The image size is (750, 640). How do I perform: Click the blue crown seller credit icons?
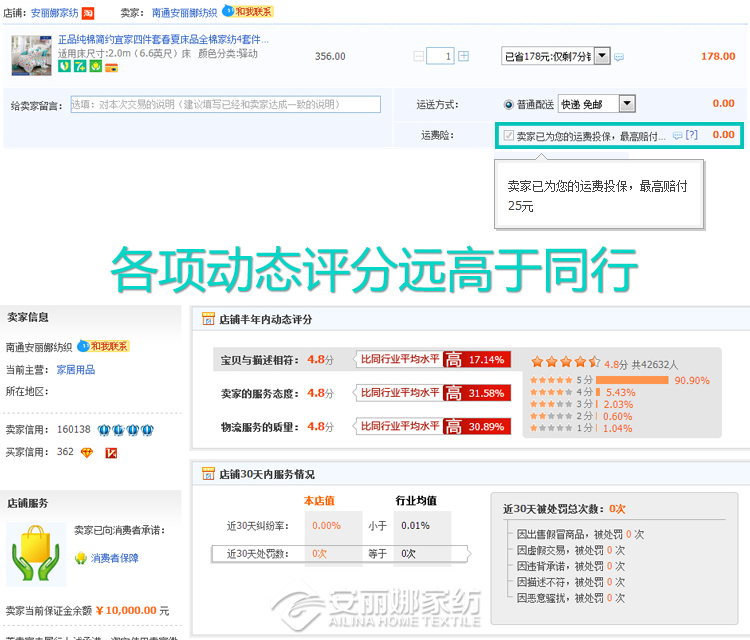(125, 430)
